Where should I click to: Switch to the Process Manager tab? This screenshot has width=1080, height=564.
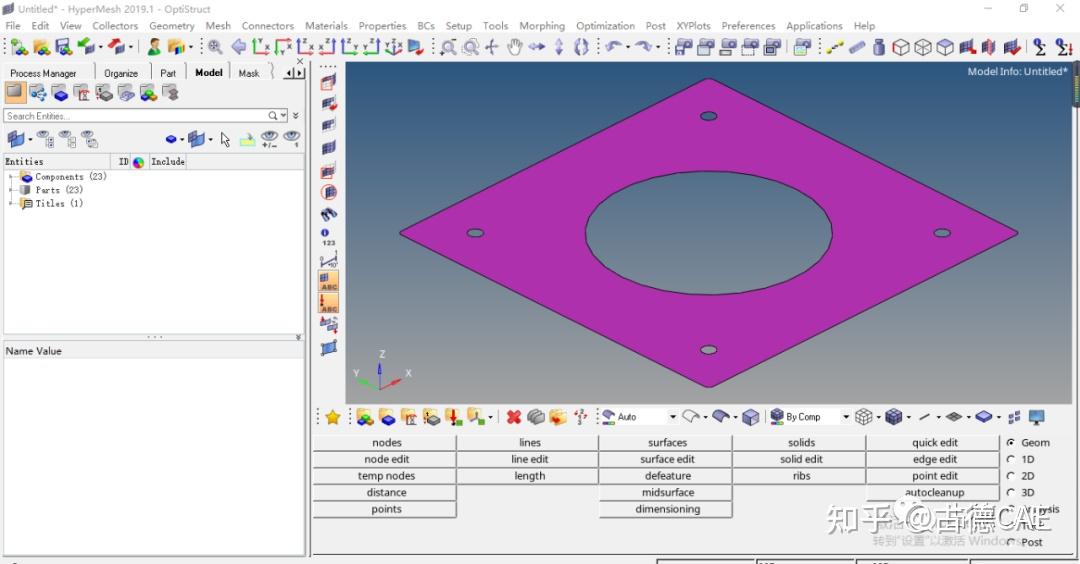coord(43,73)
